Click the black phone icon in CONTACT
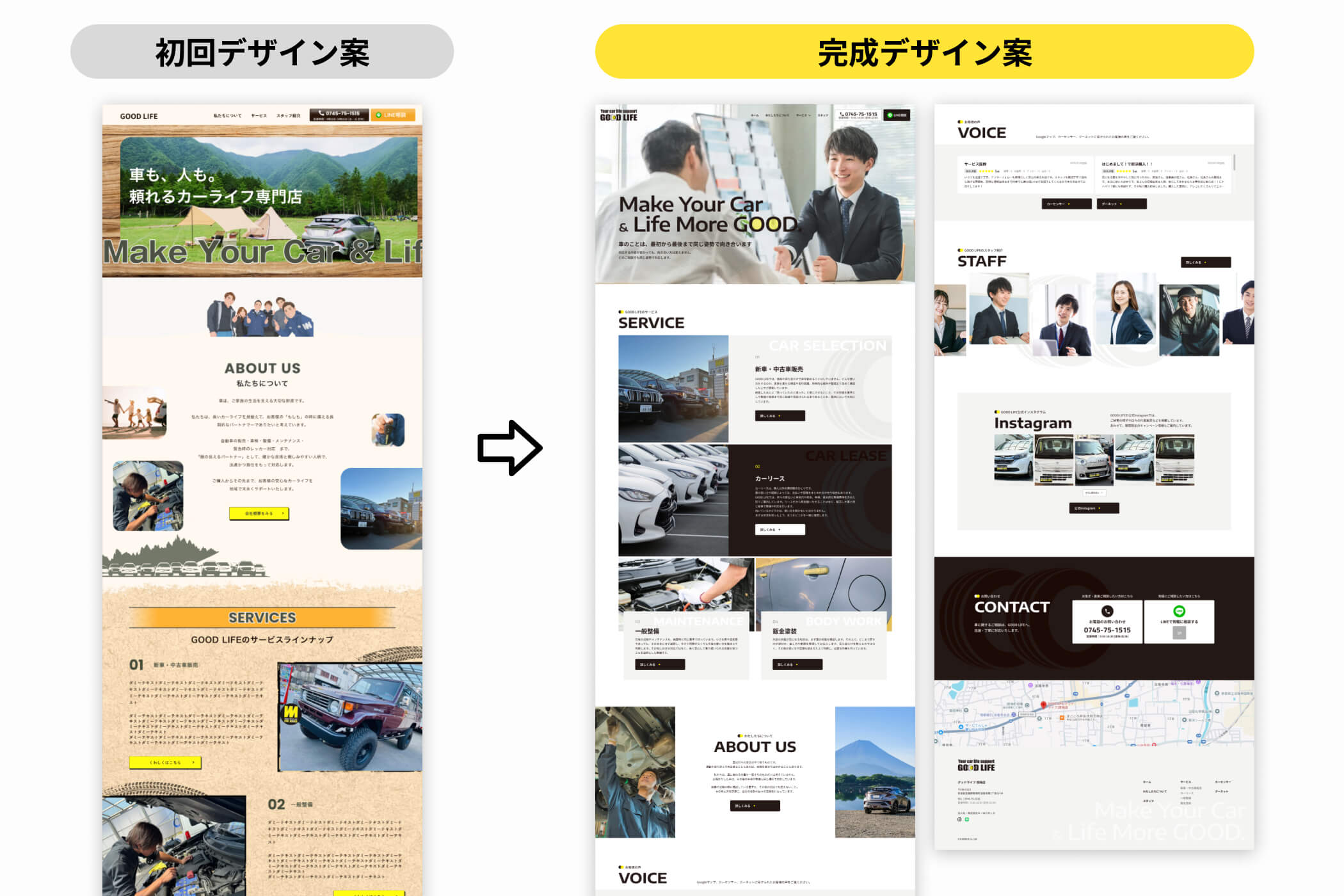Viewport: 1344px width, 896px height. [x=1107, y=611]
